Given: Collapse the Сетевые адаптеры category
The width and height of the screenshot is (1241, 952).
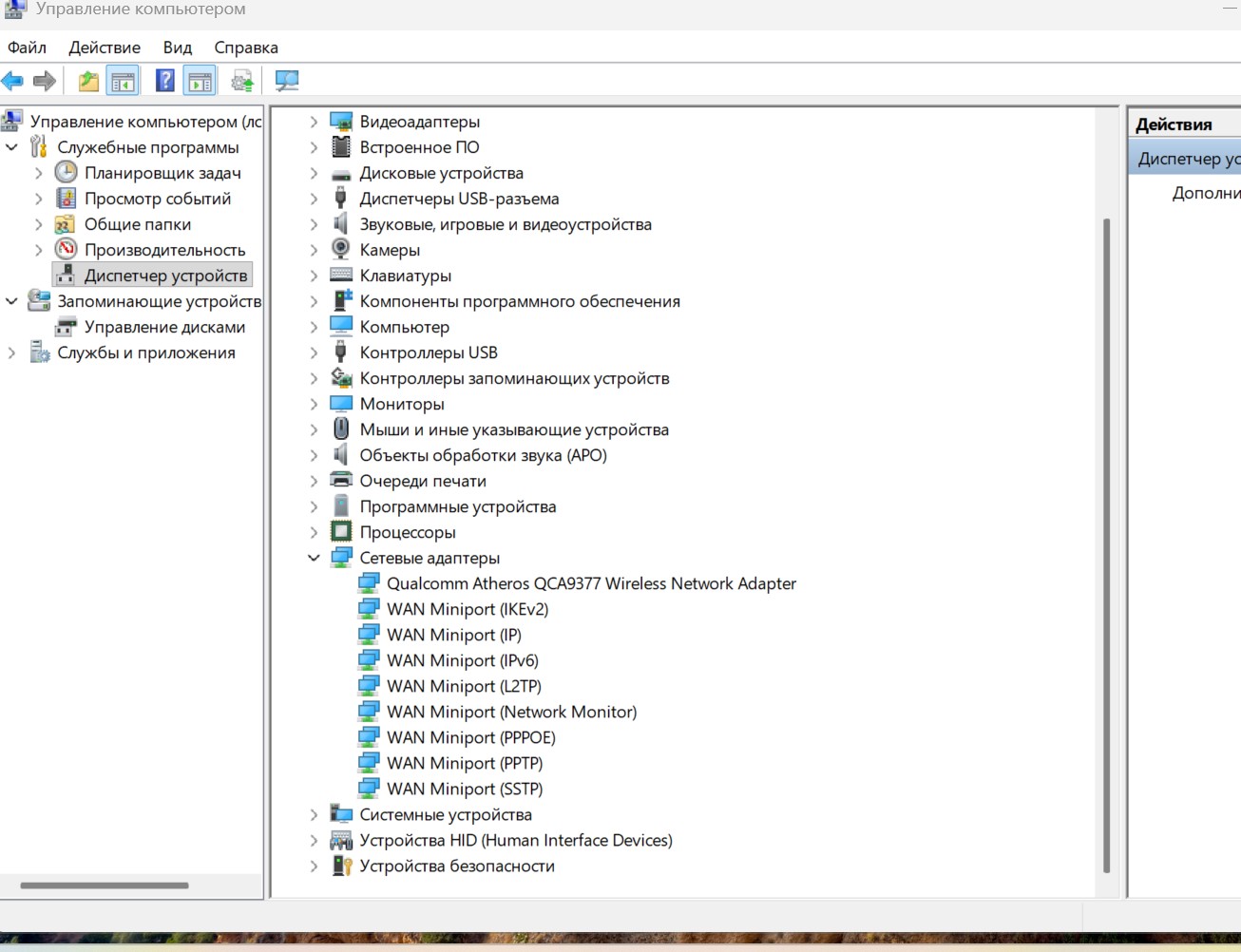Looking at the screenshot, I should [314, 558].
